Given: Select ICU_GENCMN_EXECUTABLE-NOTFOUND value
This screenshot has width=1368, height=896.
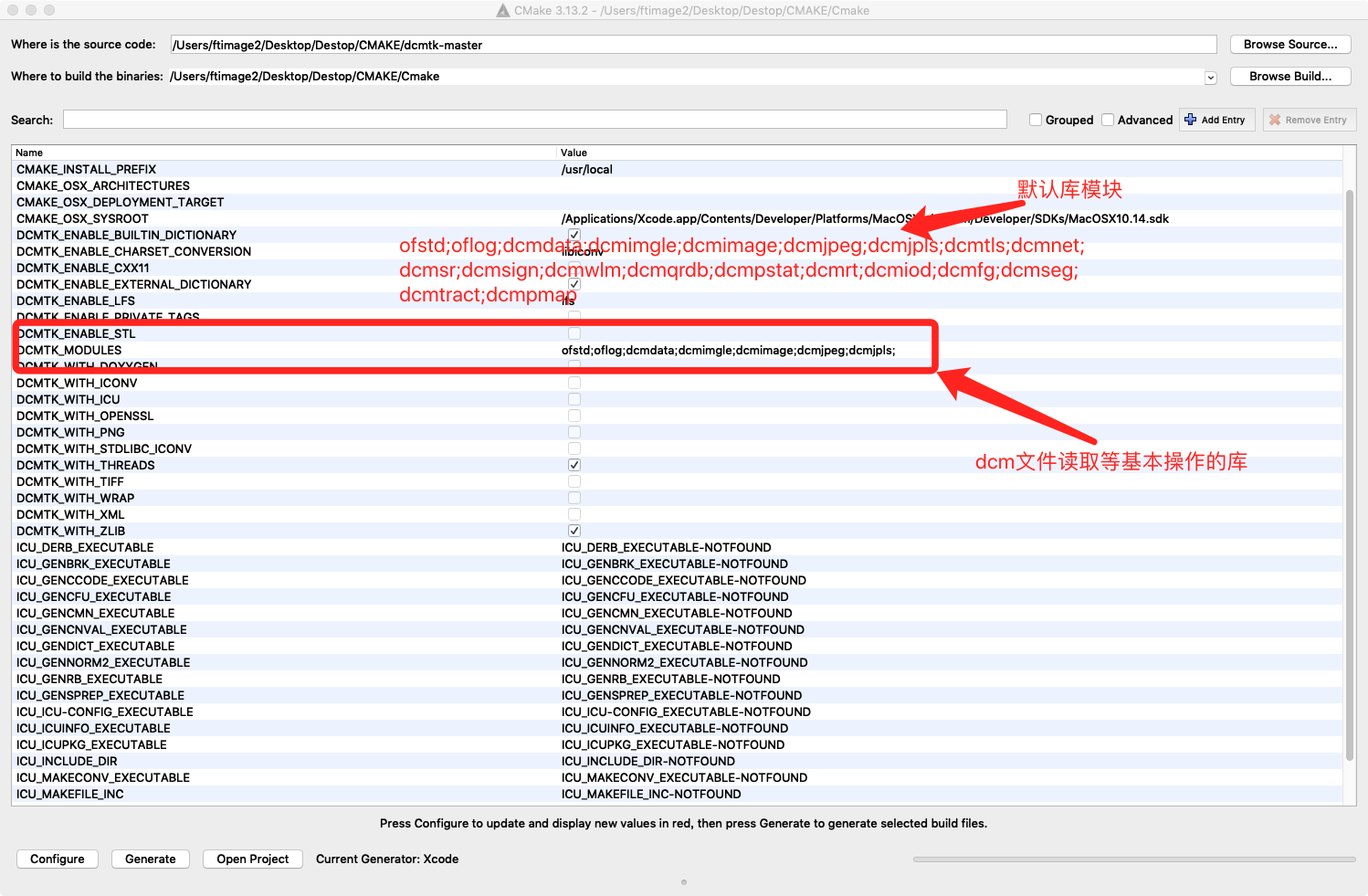Looking at the screenshot, I should click(x=677, y=613).
